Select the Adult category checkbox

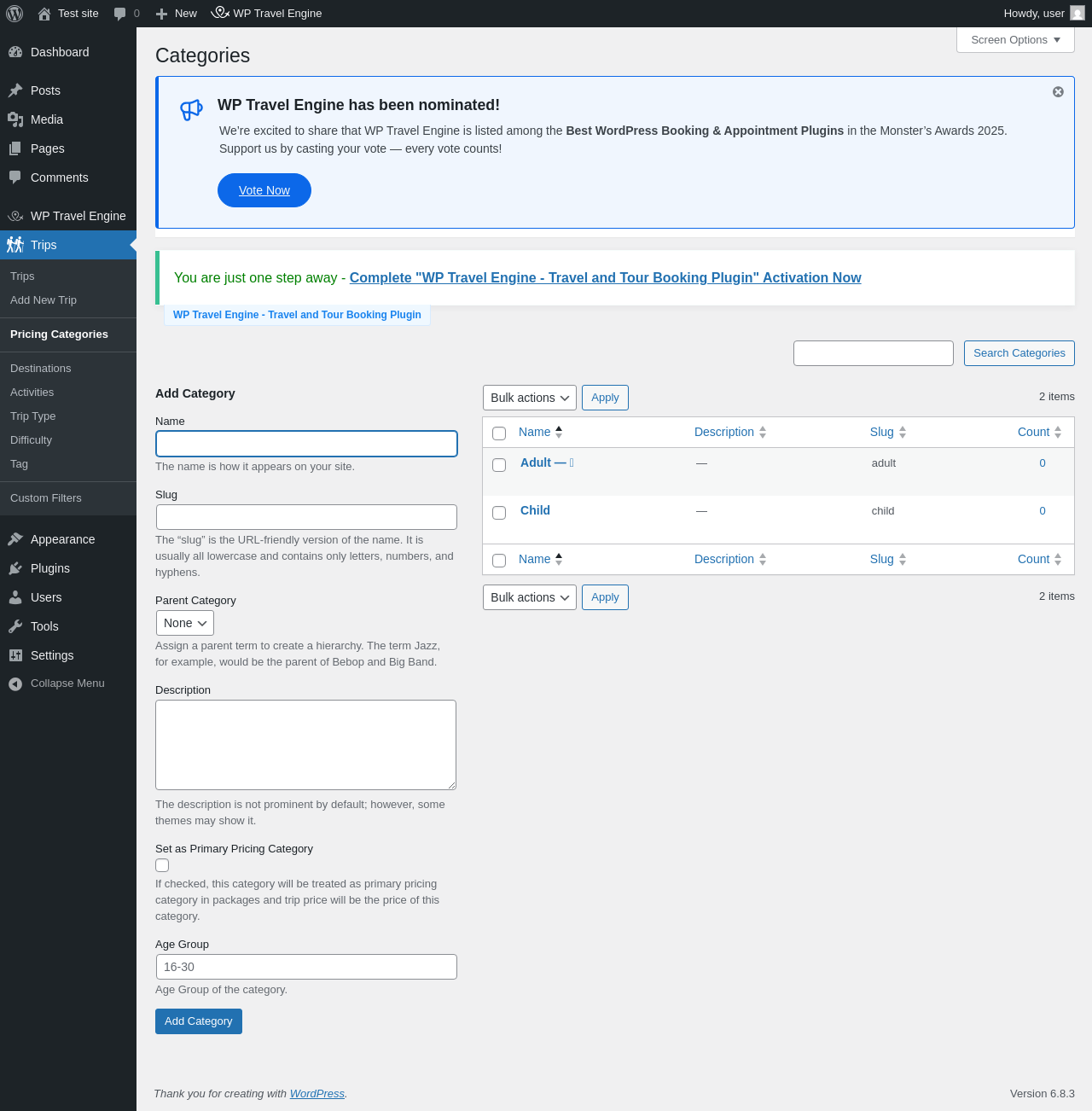point(499,465)
